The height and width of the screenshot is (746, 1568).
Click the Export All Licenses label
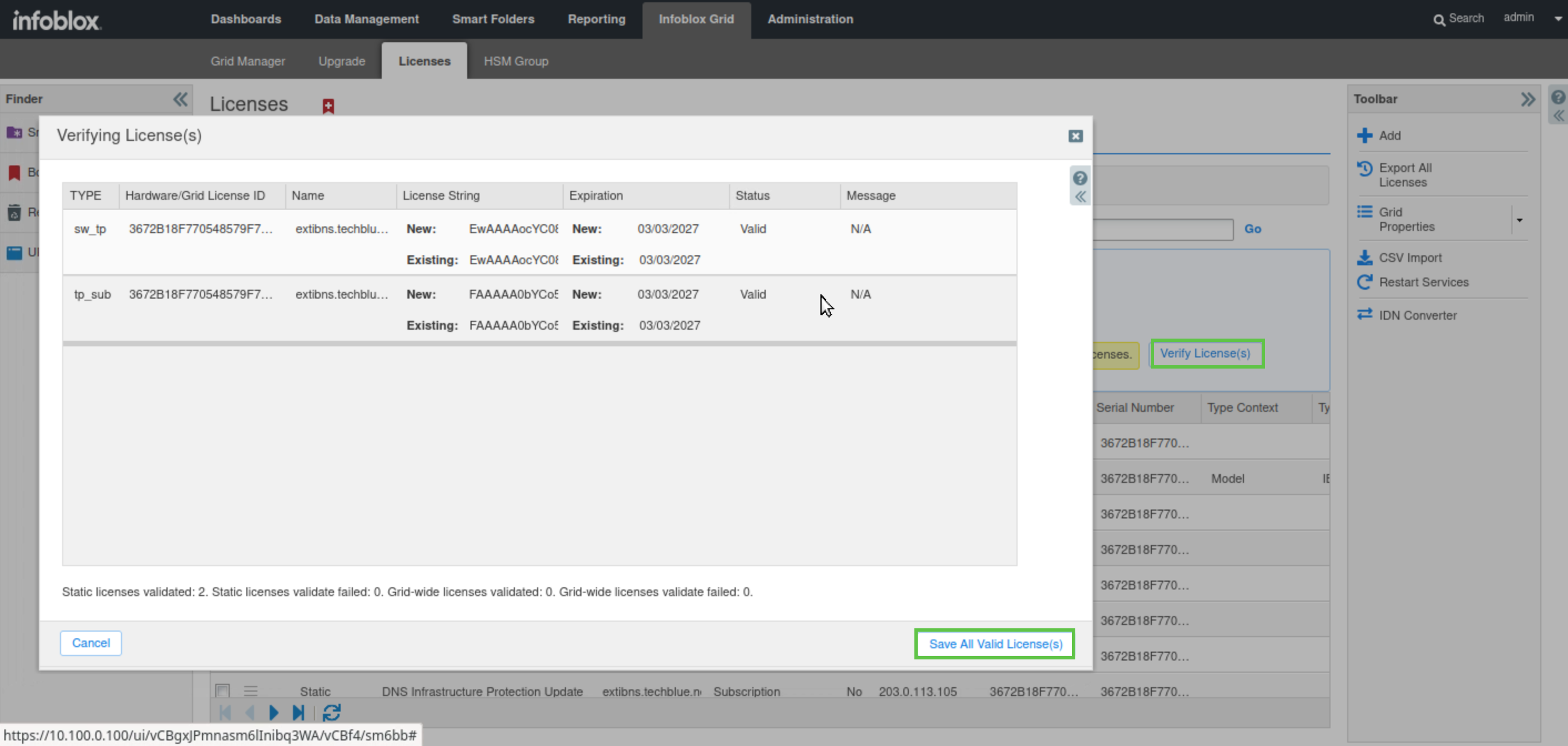(1405, 175)
